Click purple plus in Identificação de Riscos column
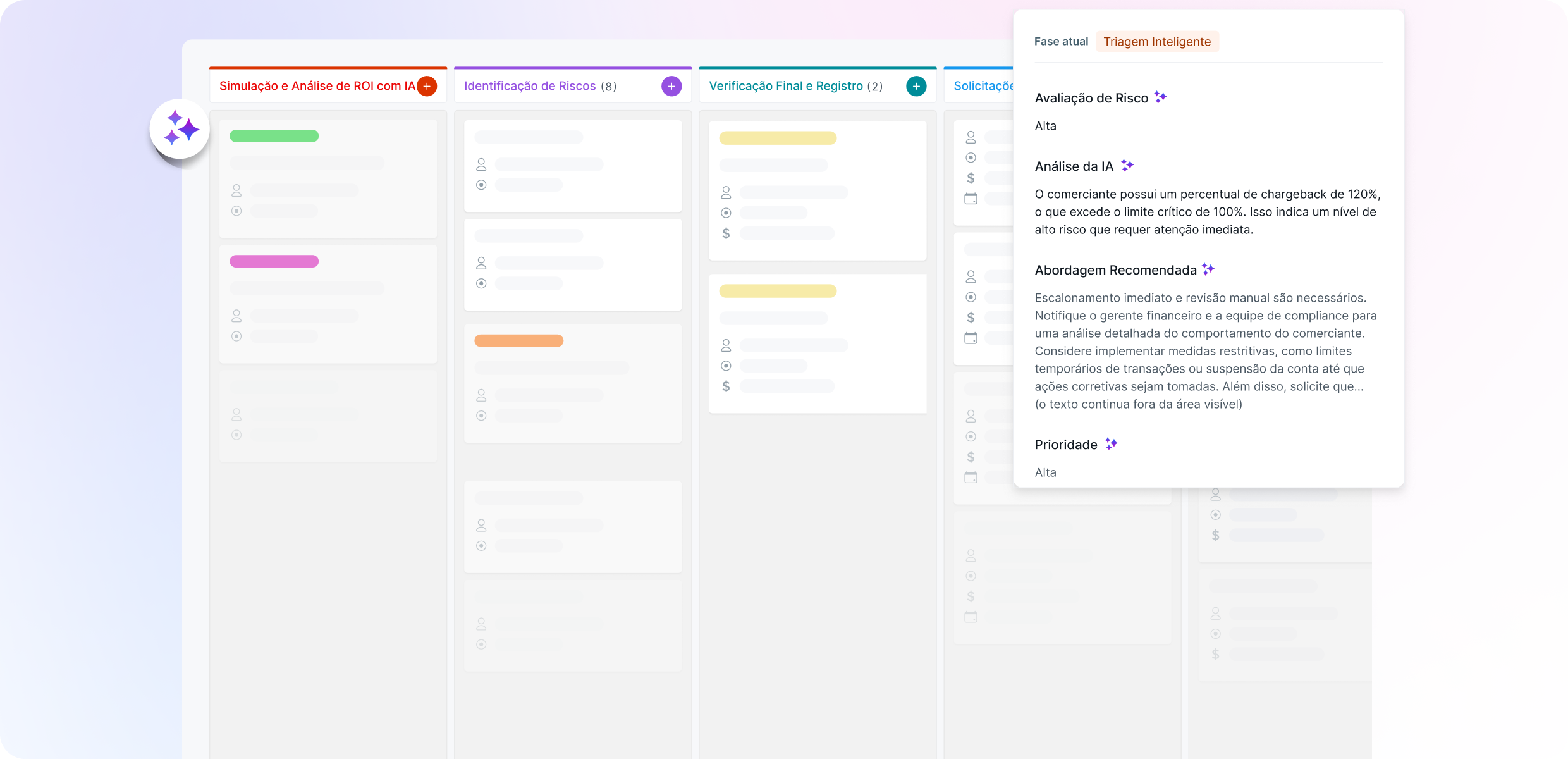The width and height of the screenshot is (1568, 759). click(x=671, y=86)
